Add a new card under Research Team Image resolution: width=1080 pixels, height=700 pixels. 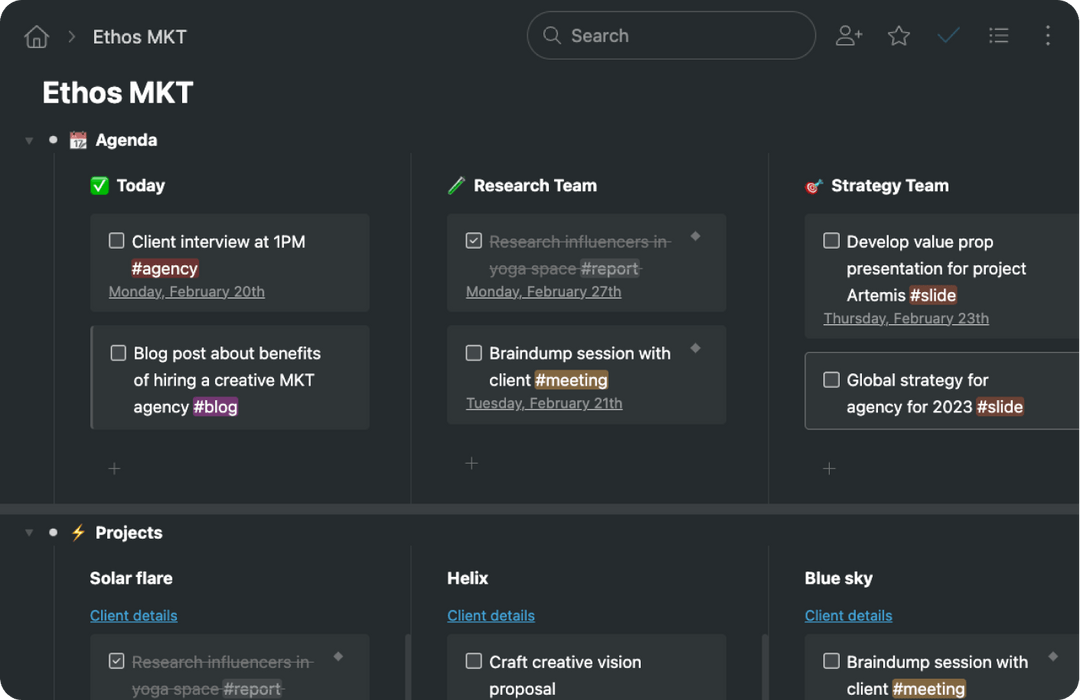pos(472,463)
